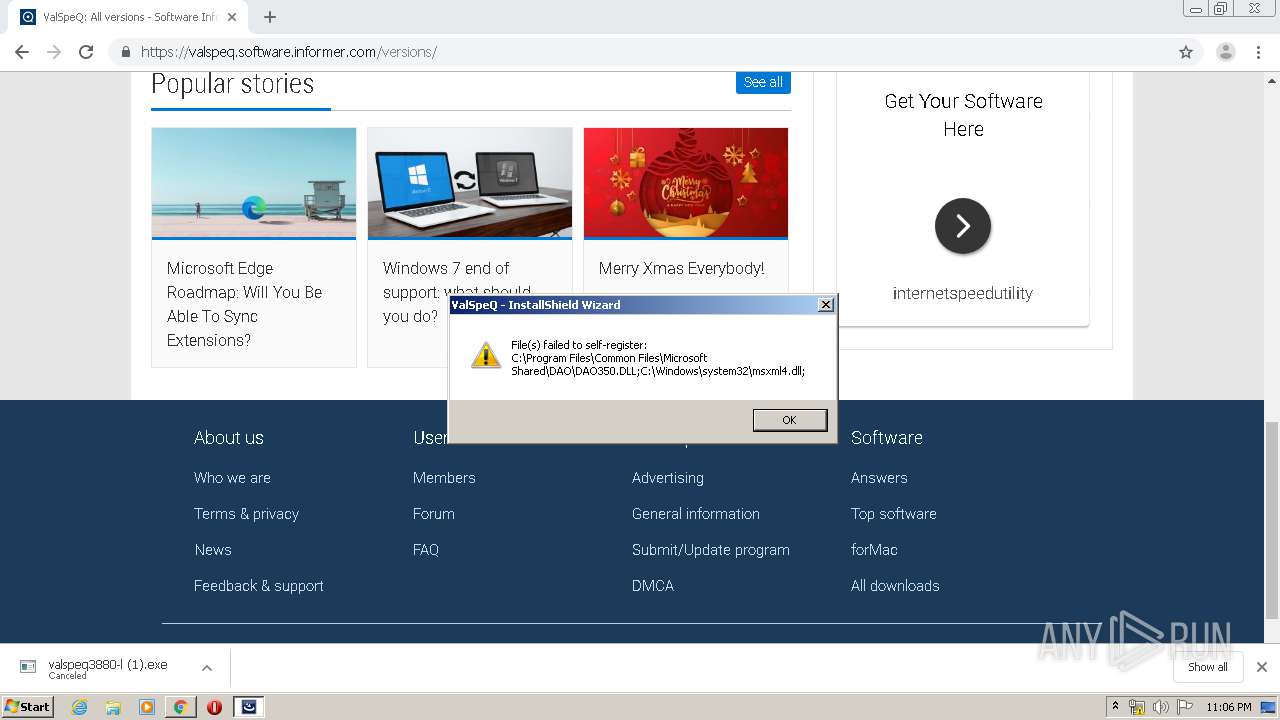Click the 11:06 PM taskbar clock

(1228, 707)
